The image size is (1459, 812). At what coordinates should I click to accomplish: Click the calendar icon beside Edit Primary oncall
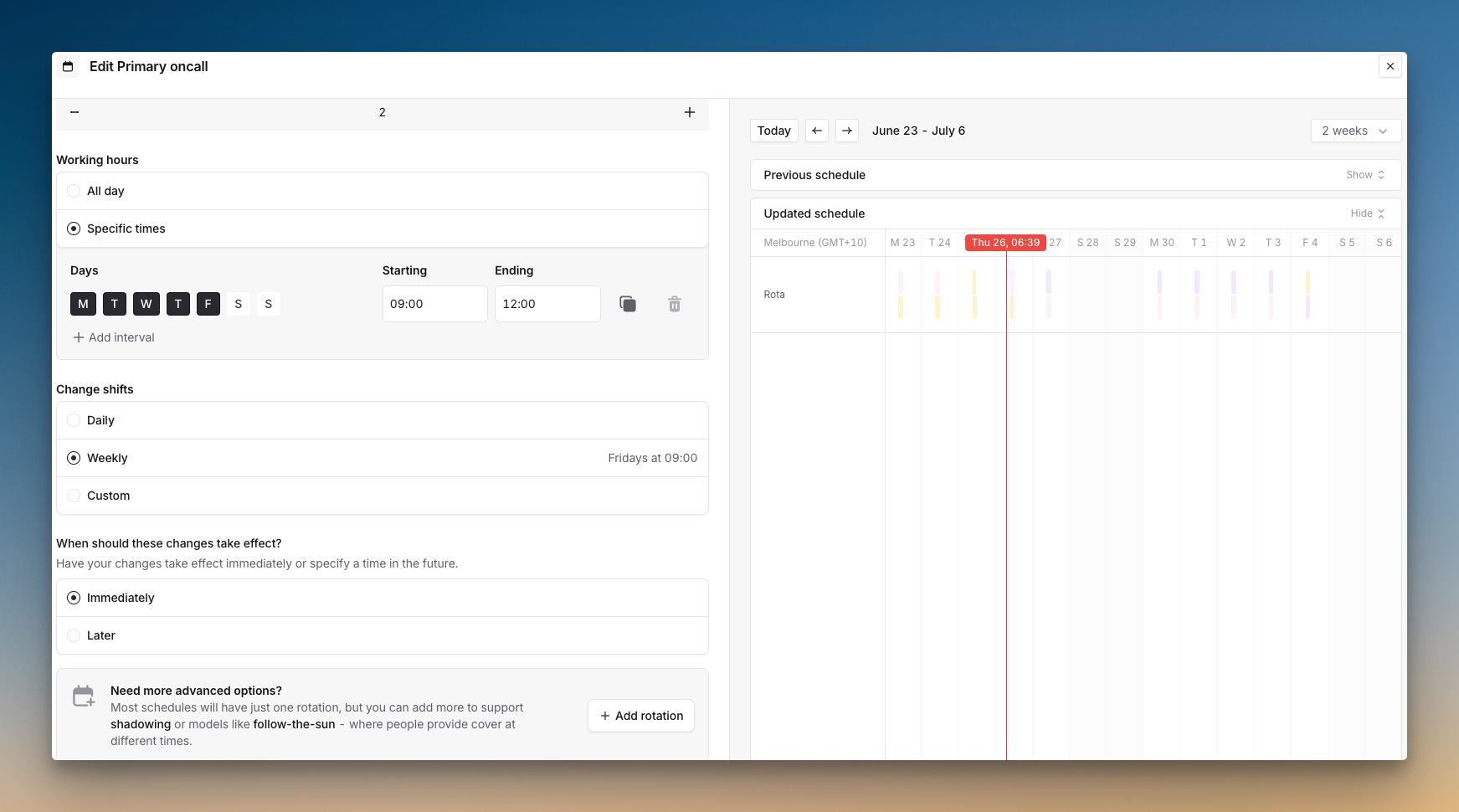(x=68, y=66)
